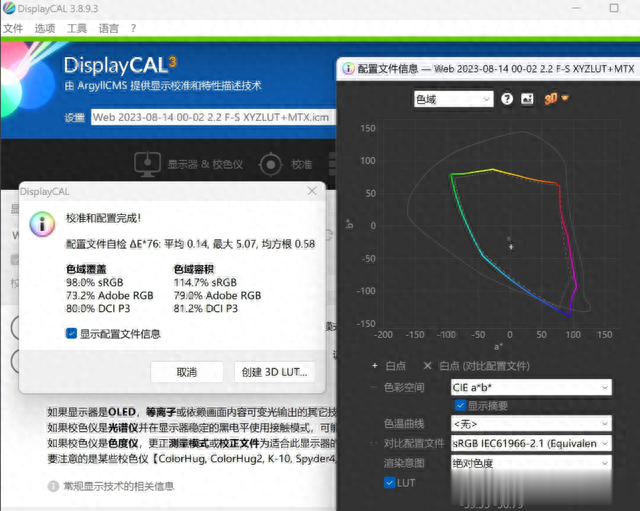Viewport: 640px width, 511px height.
Task: Click the info icon in completion dialog
Action: (42, 224)
